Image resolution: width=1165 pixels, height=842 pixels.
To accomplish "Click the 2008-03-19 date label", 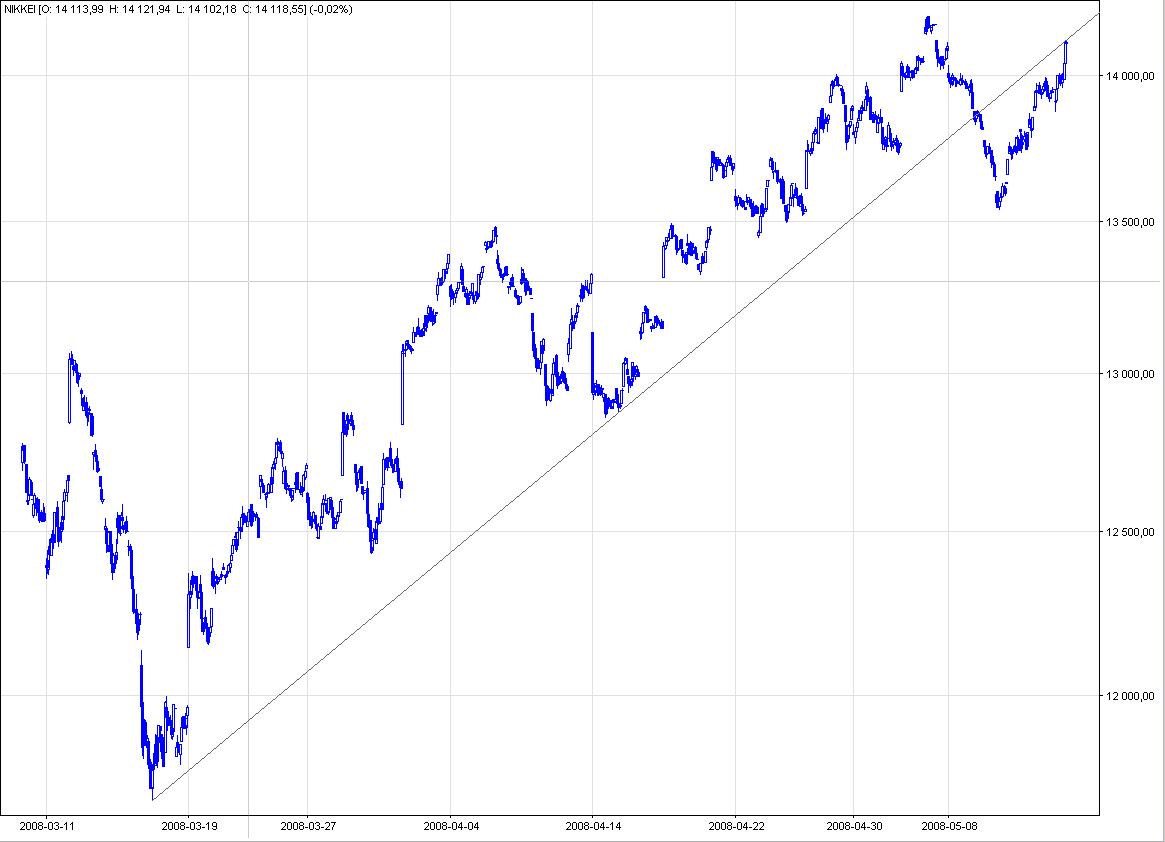I will tap(189, 826).
